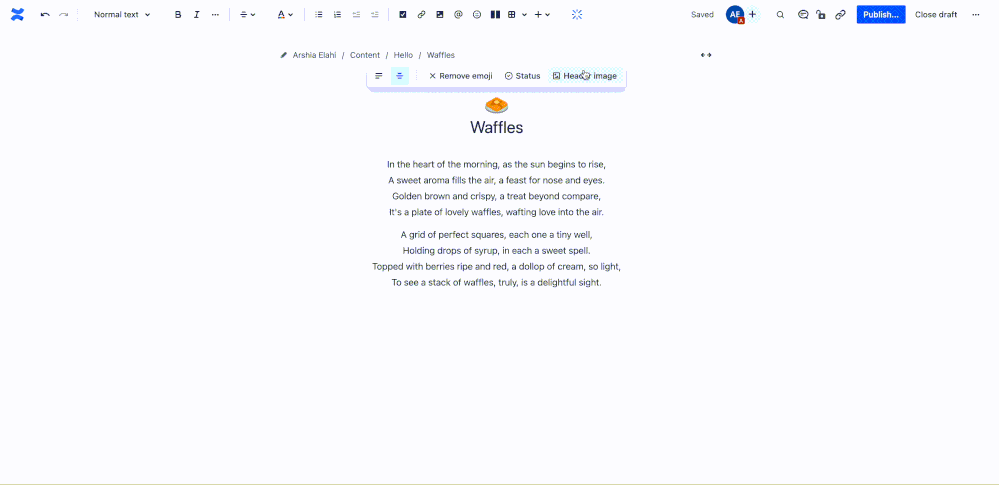Open the Waffles breadcrumb link
Screen dimensions: 999x485
pos(441,55)
